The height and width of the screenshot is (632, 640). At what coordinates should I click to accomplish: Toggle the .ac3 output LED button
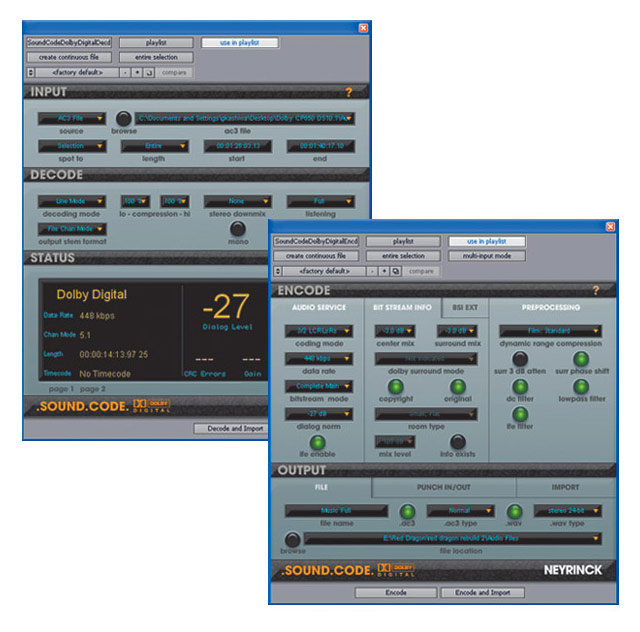(x=408, y=511)
